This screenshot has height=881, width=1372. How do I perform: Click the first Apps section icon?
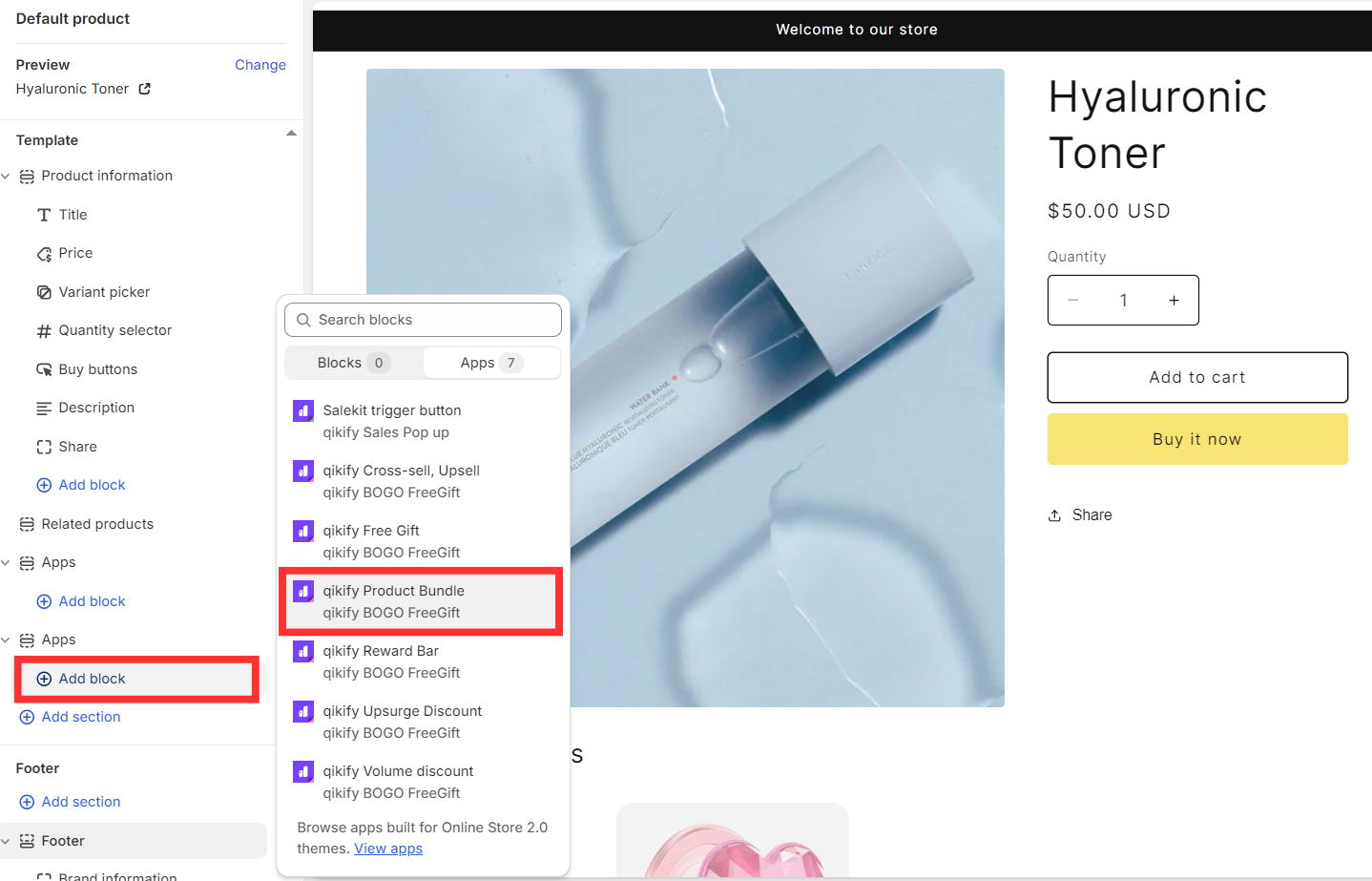tap(27, 563)
